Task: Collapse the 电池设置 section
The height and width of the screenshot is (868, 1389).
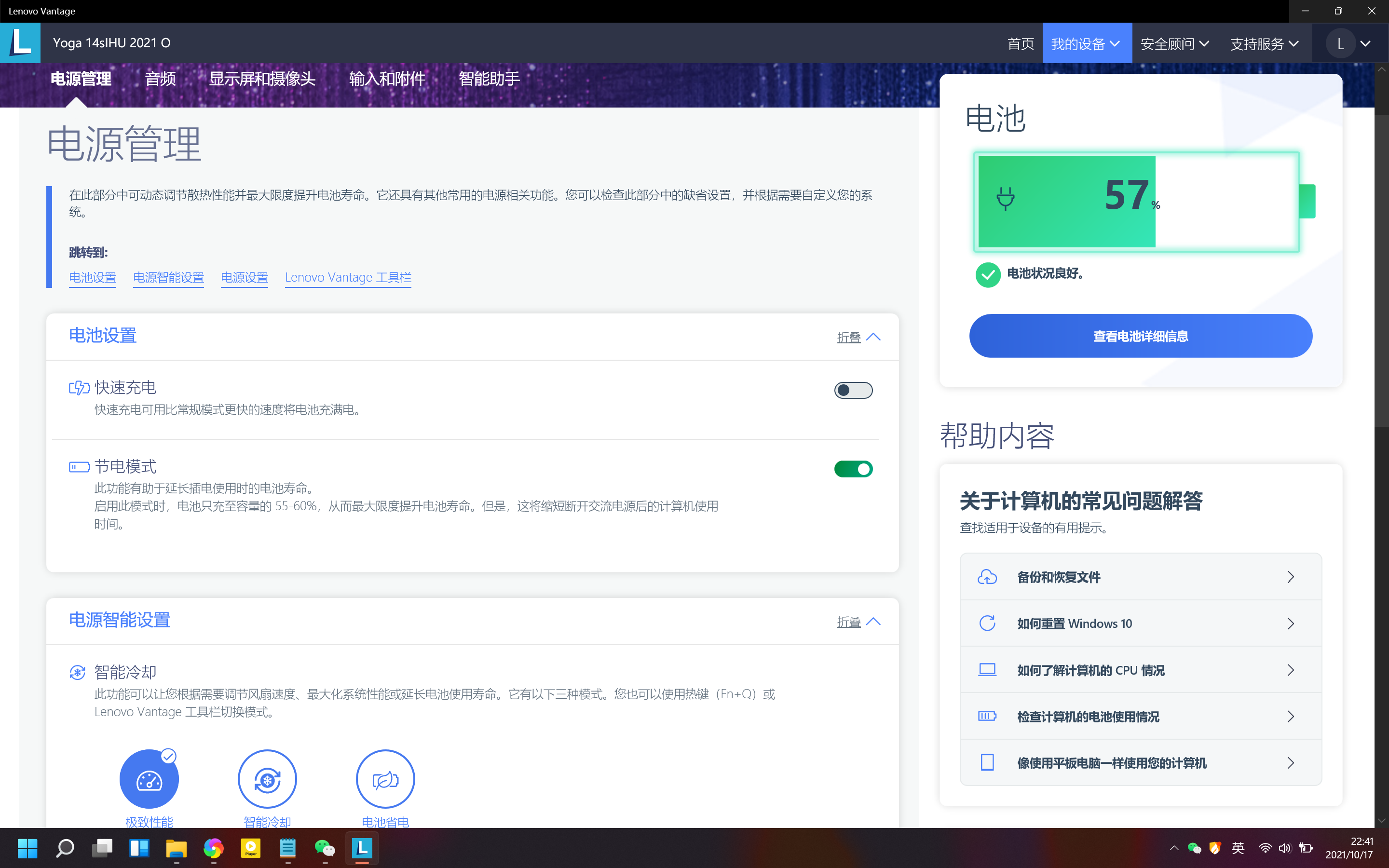Action: (x=858, y=337)
